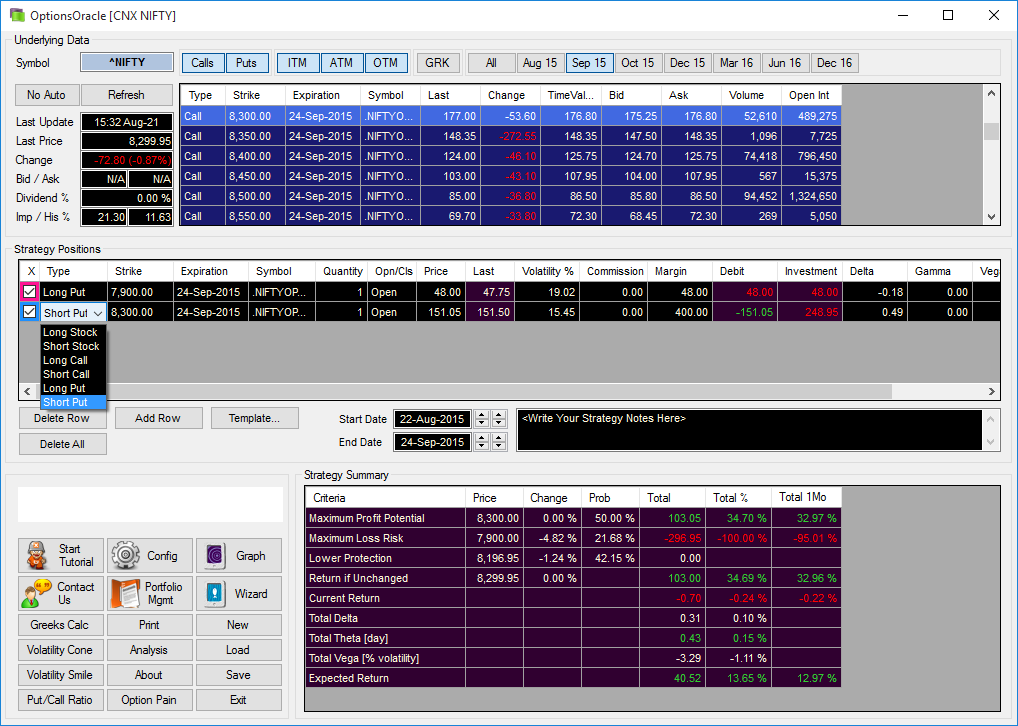Toggle the Sep 15 expiration filter

pos(589,63)
